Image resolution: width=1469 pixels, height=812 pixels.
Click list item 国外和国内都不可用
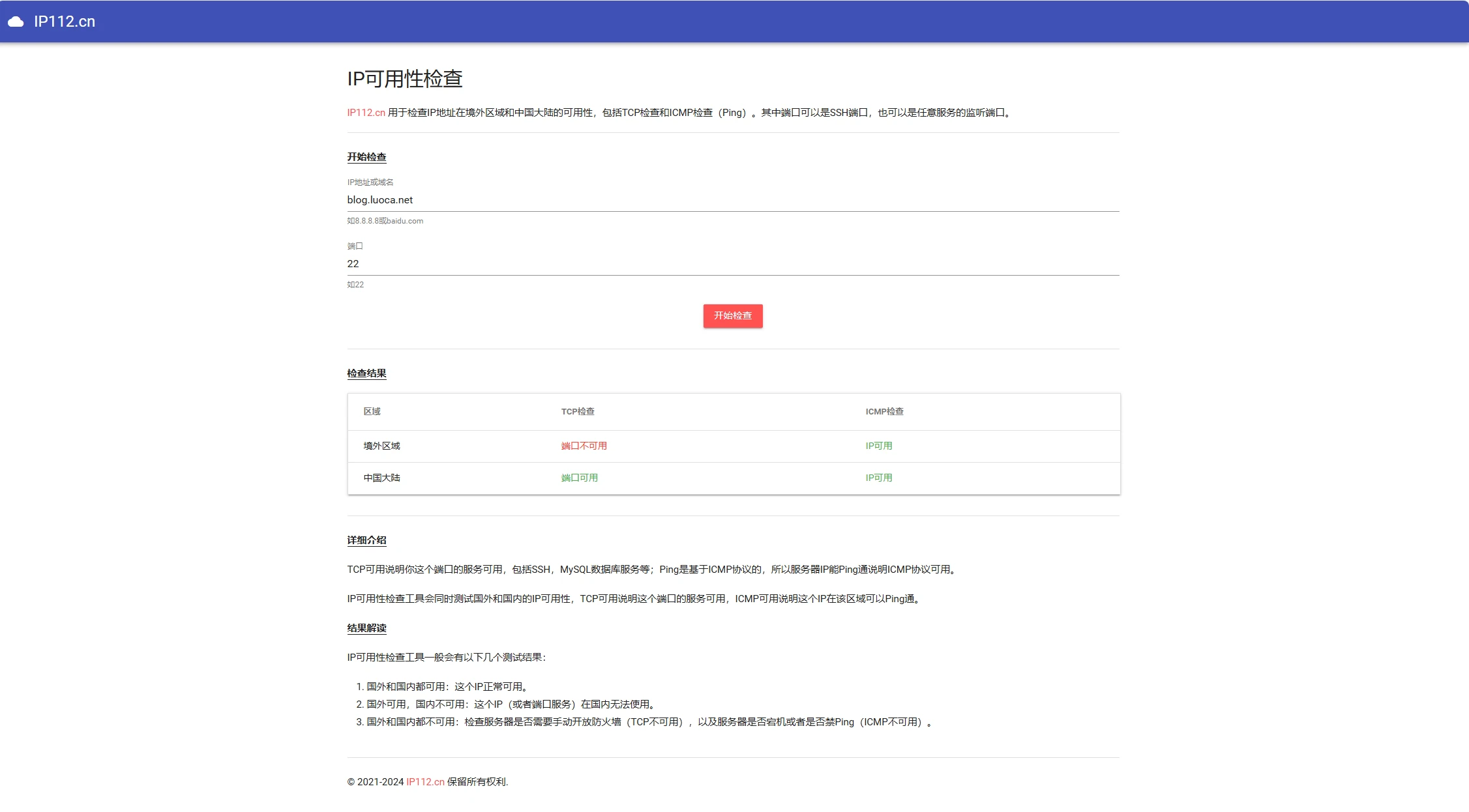(650, 722)
